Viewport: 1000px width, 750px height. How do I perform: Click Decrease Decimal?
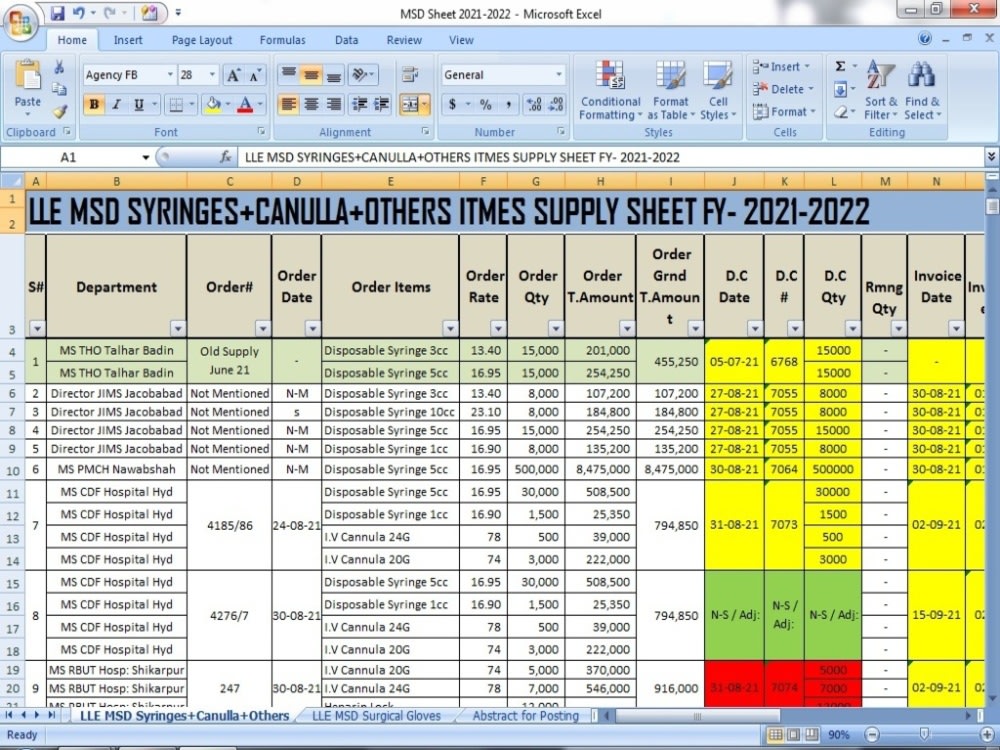556,105
